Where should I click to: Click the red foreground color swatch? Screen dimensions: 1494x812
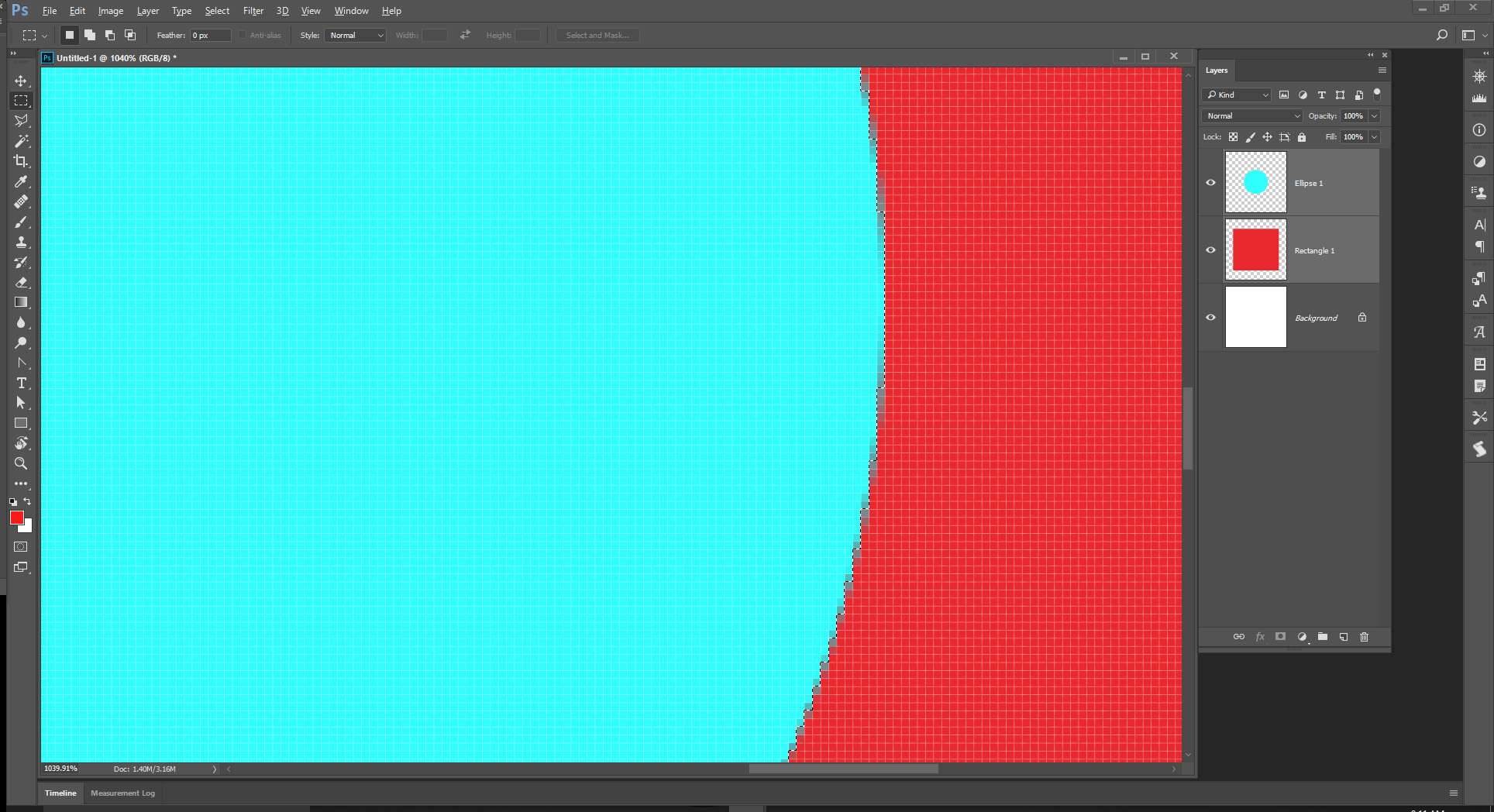point(17,518)
